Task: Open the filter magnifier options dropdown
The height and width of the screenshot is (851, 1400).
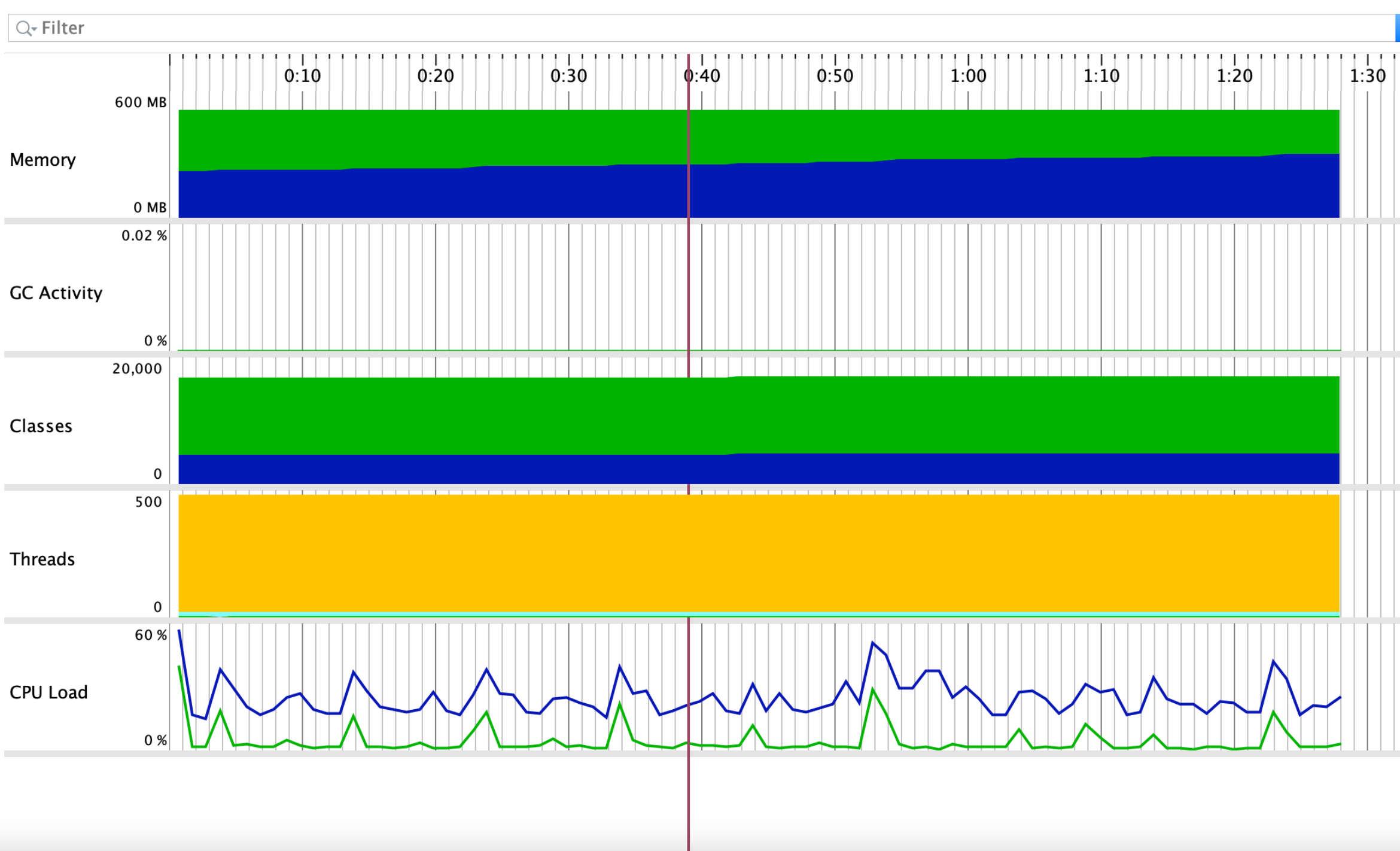Action: [26, 28]
